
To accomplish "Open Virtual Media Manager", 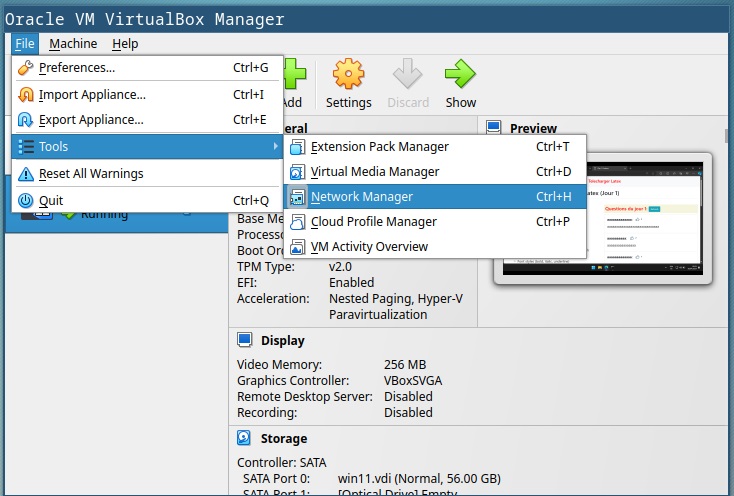I will (x=435, y=172).
